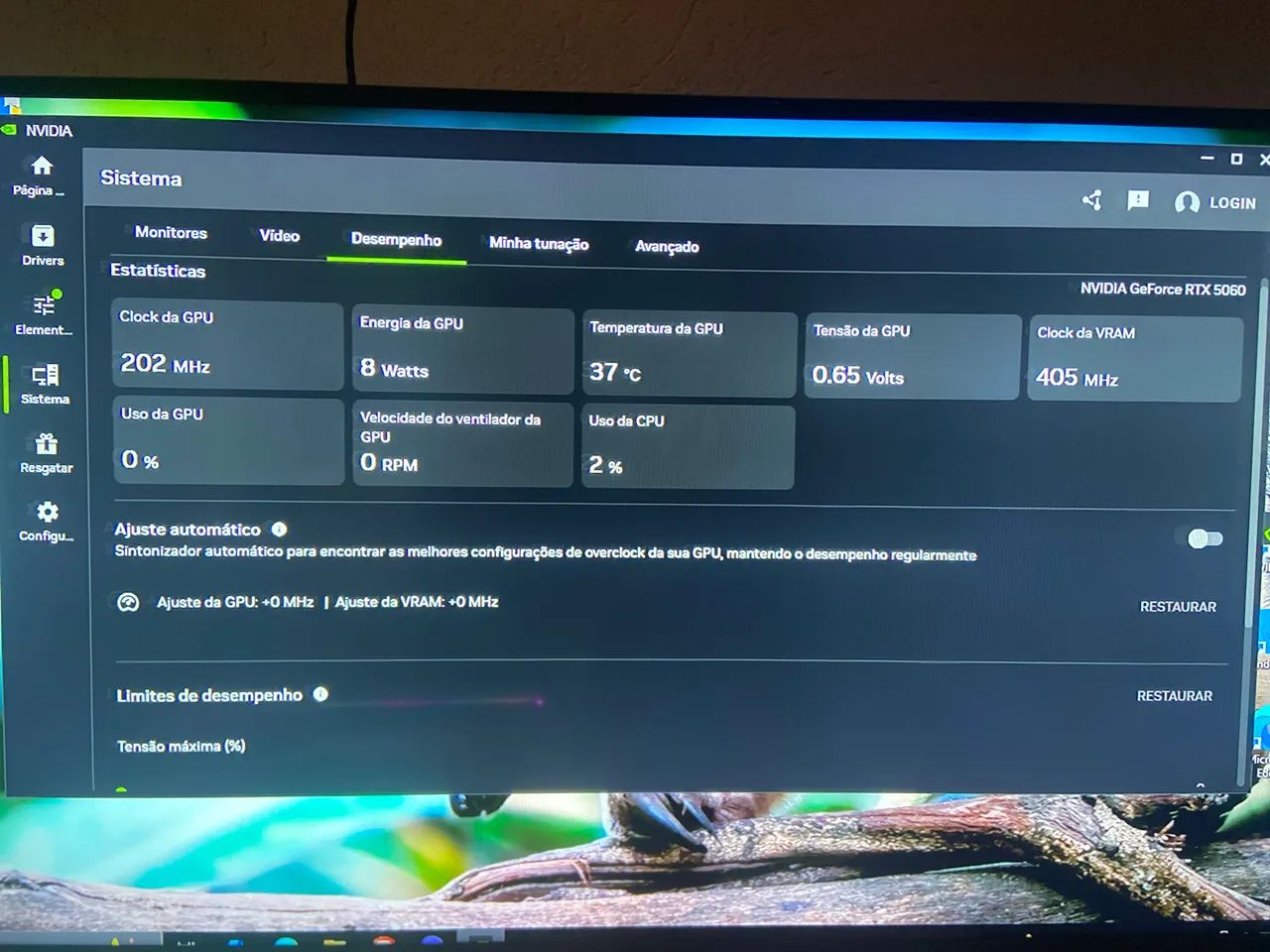Click the Uso da CPU 2 % card
Viewport: 1270px width, 952px height.
pyautogui.click(x=689, y=446)
